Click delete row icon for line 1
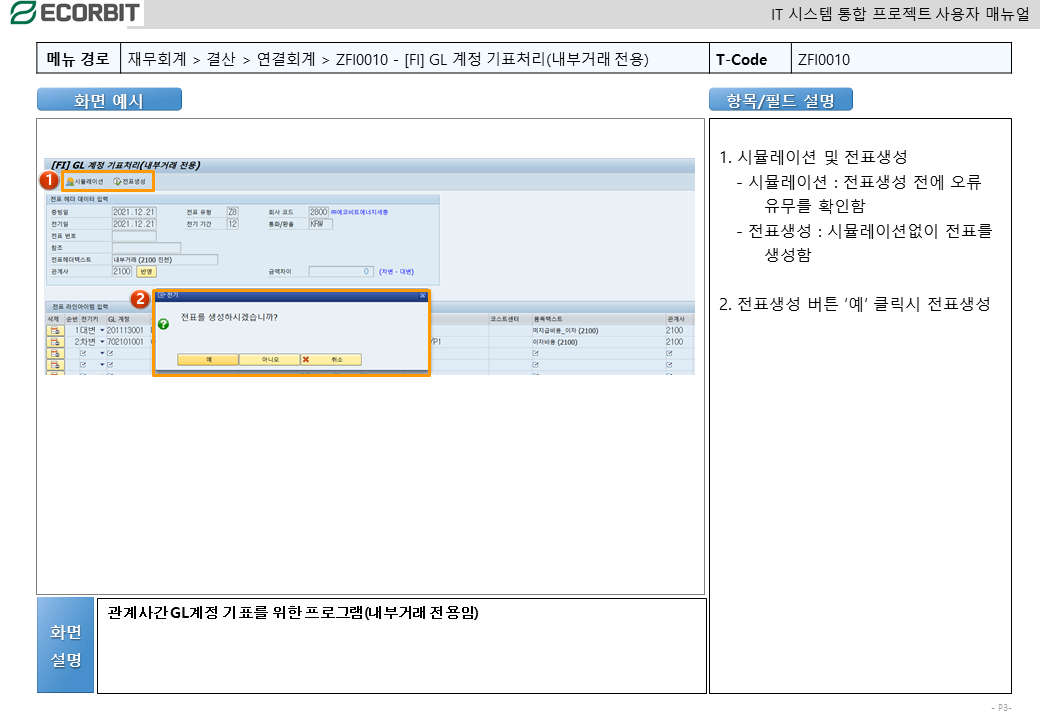 pos(53,330)
